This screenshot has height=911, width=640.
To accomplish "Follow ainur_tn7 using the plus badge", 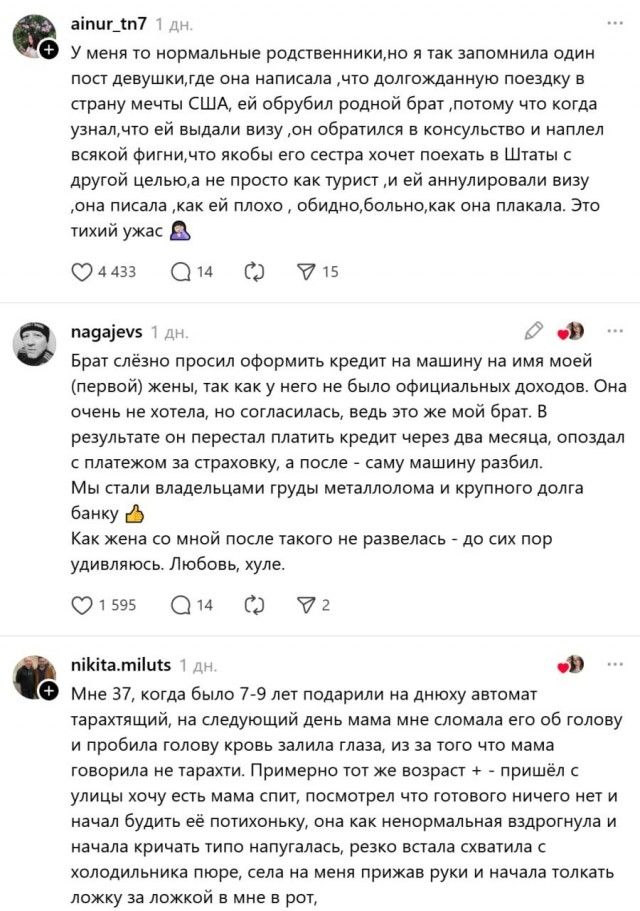I will pos(49,50).
